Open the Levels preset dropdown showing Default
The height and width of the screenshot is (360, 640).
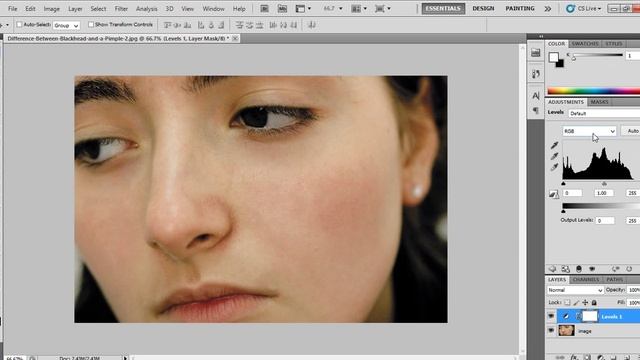point(604,113)
